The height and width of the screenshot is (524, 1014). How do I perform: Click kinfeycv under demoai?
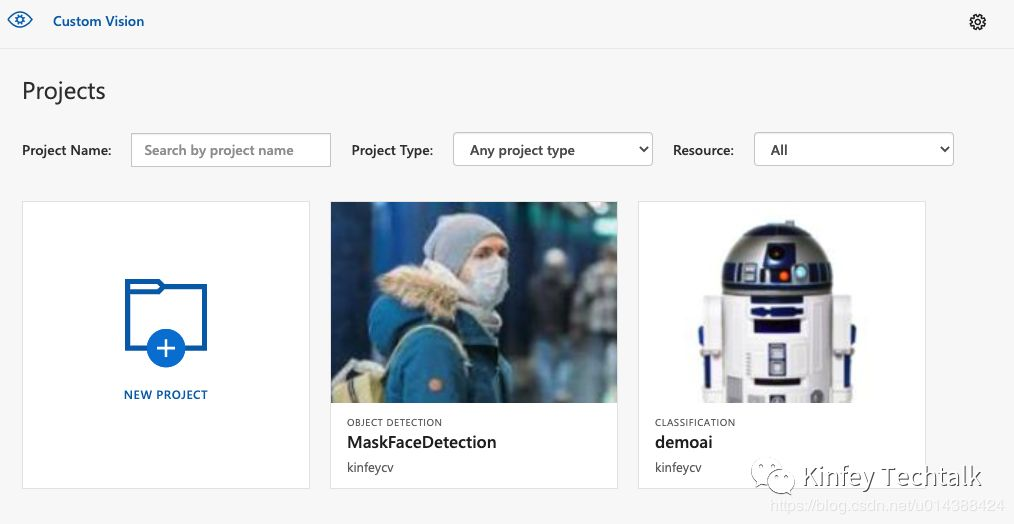pos(678,467)
